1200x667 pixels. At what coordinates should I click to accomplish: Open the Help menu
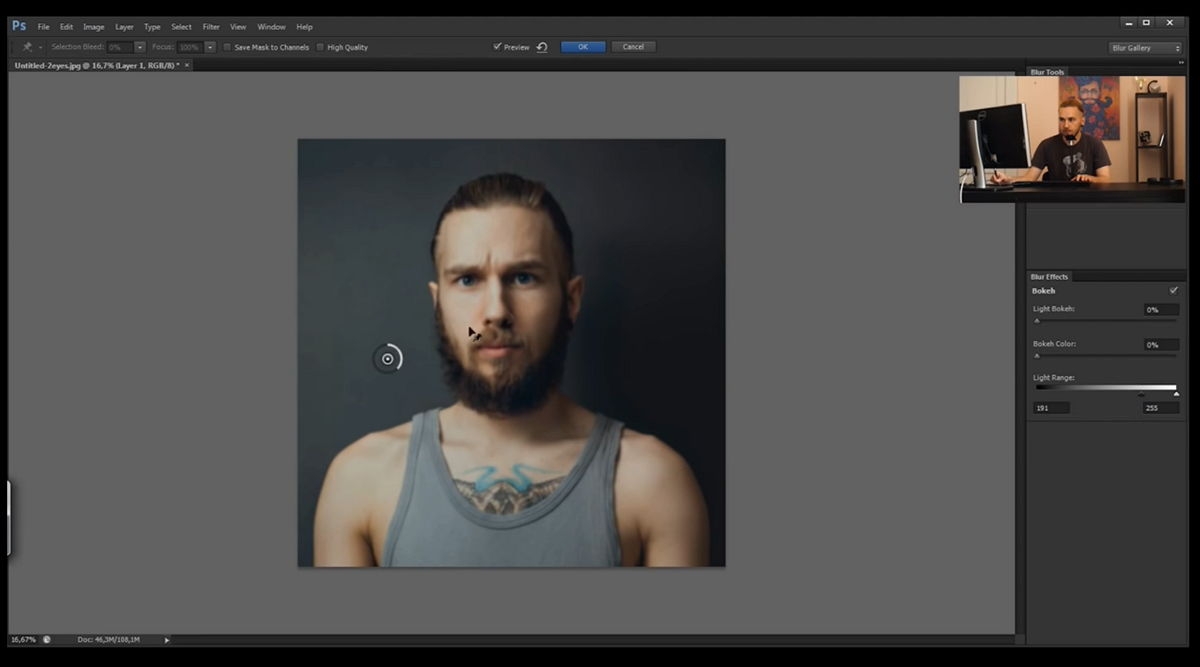pos(304,27)
